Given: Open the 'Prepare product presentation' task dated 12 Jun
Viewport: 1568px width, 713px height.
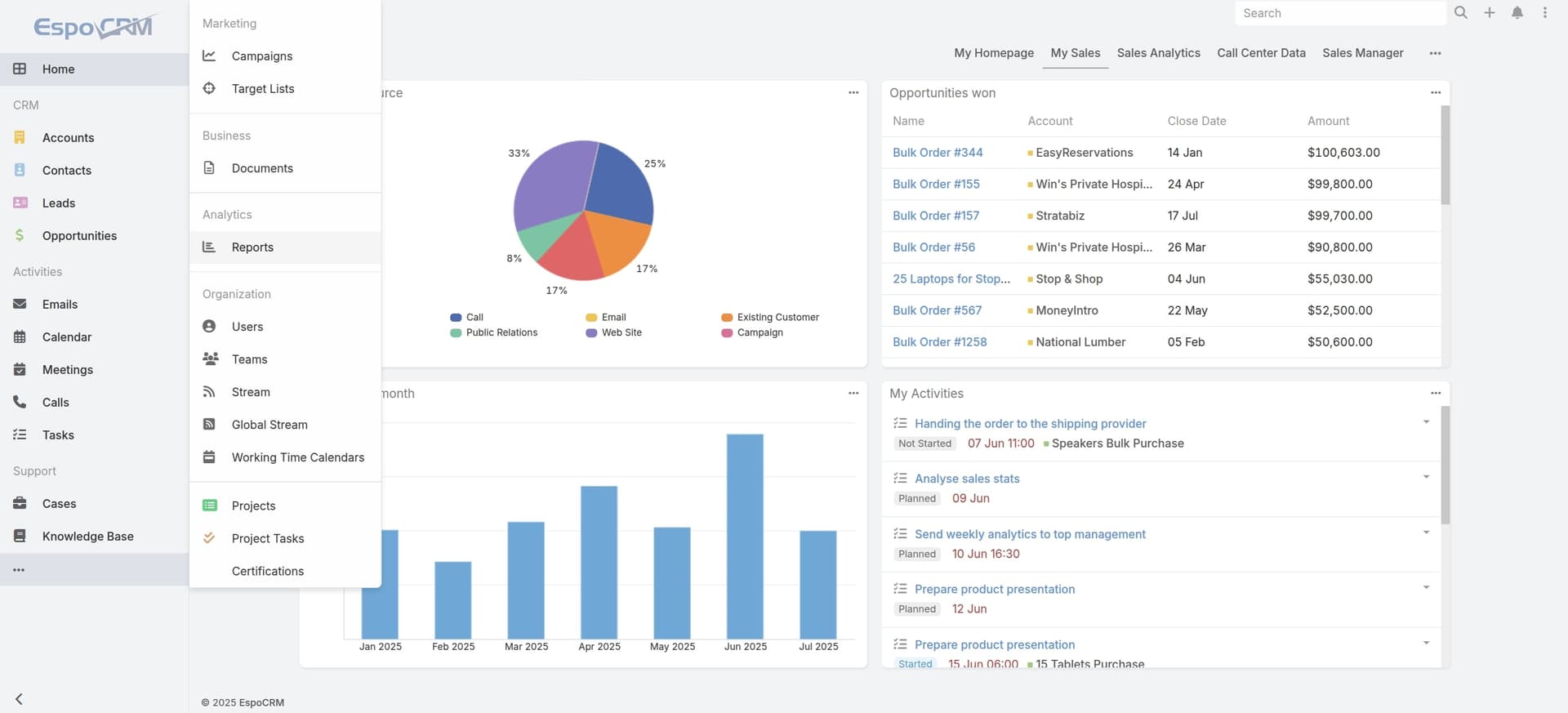Looking at the screenshot, I should point(995,589).
